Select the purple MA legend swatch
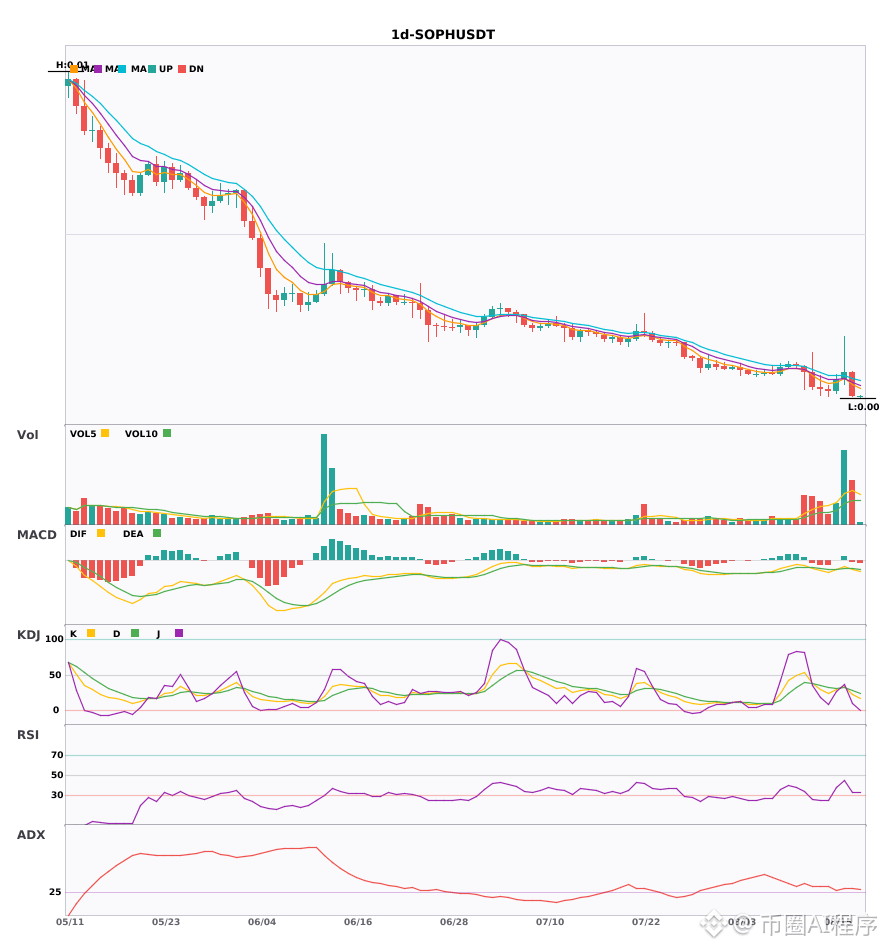Screen dimensions: 885x950 (x=98, y=69)
